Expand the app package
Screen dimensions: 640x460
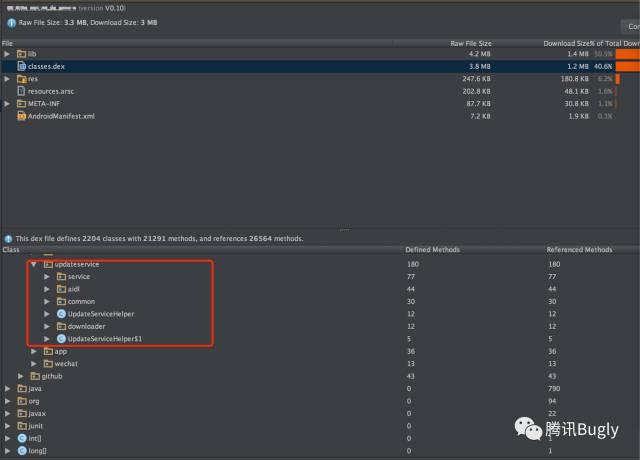click(x=34, y=351)
